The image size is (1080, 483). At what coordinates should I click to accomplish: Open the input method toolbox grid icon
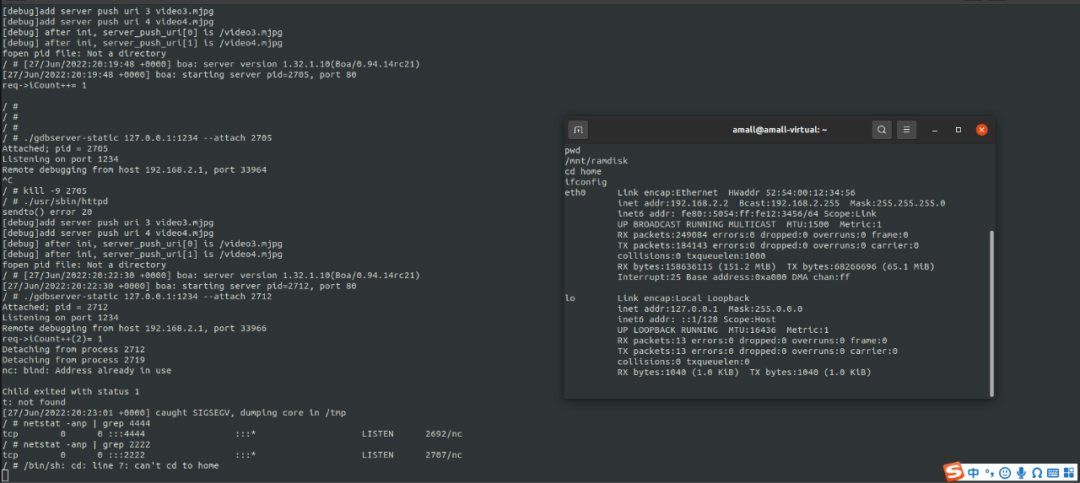pos(1068,473)
